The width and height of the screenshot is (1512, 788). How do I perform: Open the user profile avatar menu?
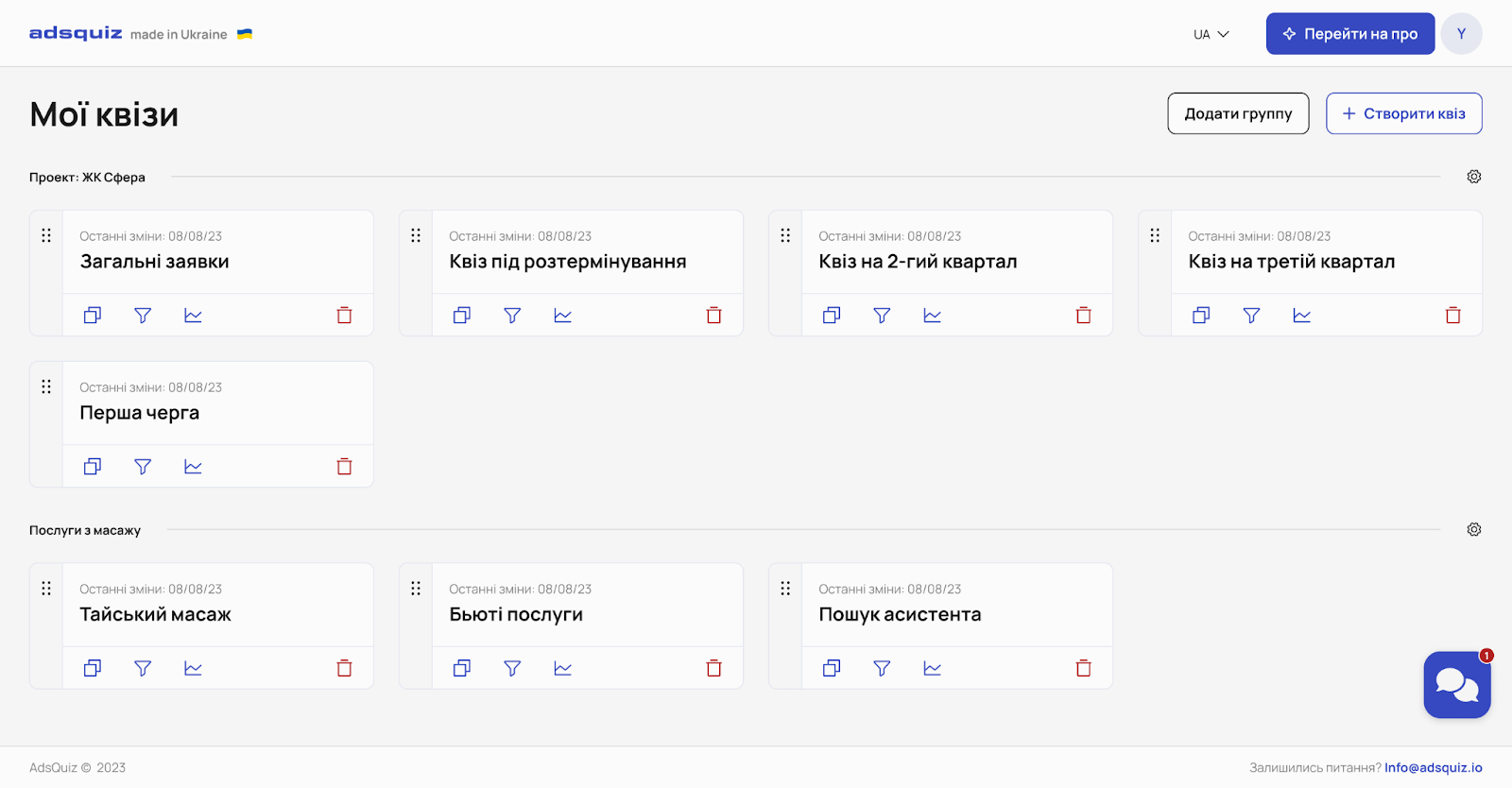pyautogui.click(x=1462, y=34)
